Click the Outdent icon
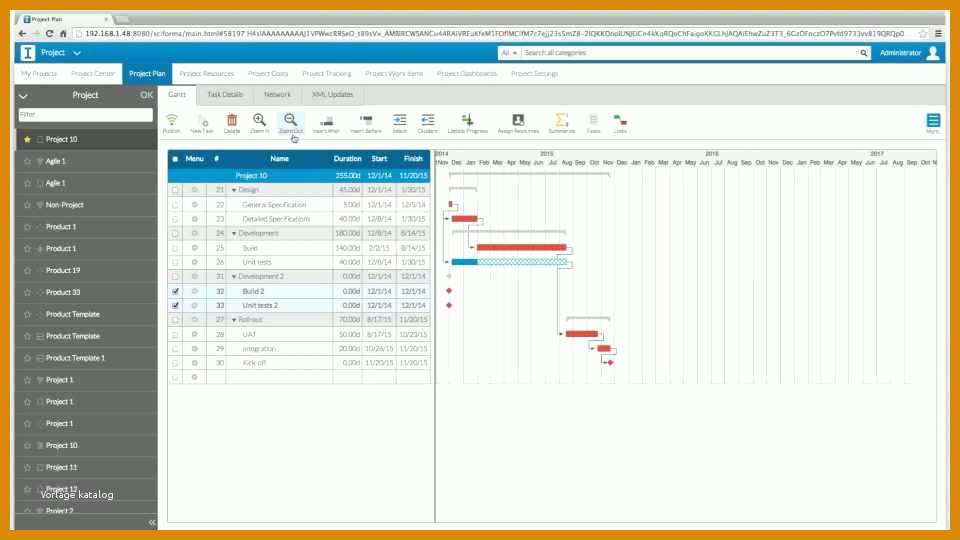 428,120
